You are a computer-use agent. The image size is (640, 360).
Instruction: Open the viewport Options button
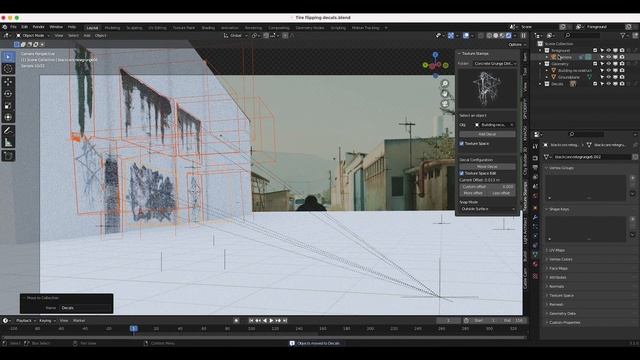[x=517, y=44]
